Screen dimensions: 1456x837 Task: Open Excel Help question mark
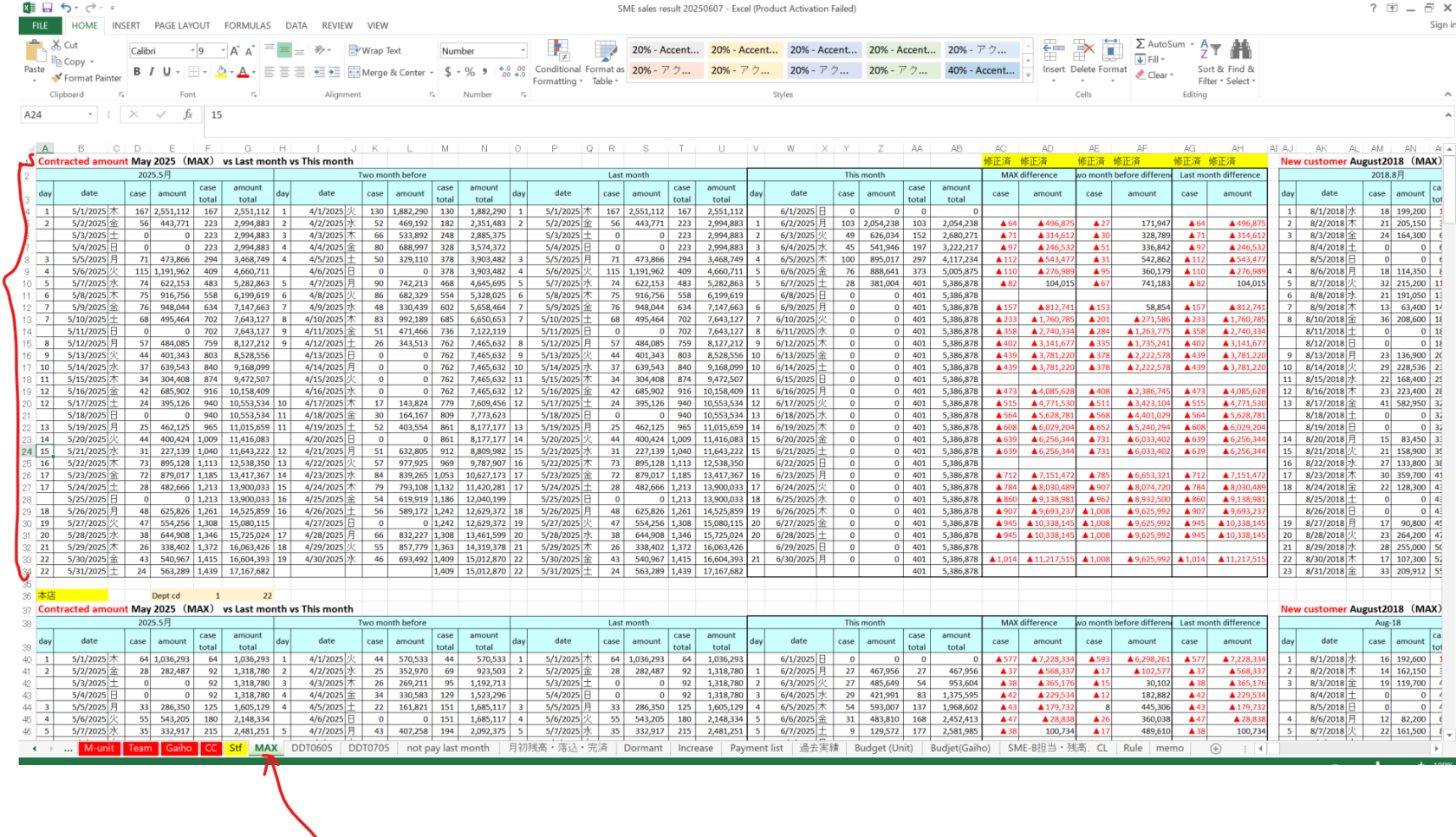coord(1373,8)
